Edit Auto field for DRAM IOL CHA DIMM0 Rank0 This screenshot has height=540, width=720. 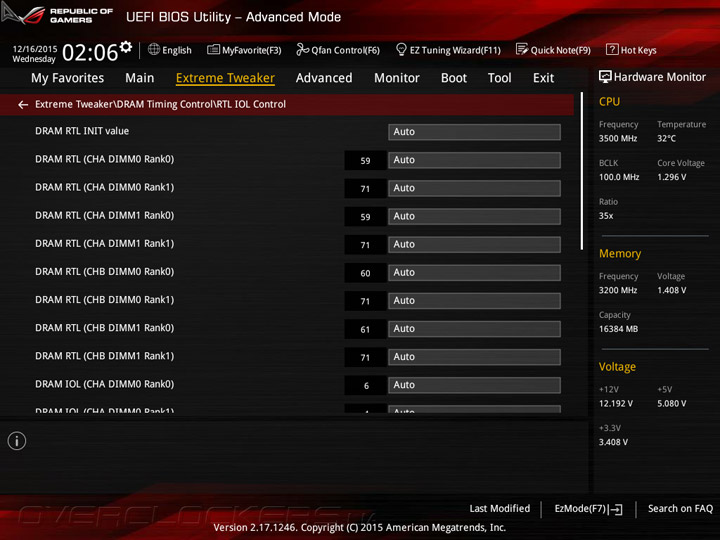point(474,385)
